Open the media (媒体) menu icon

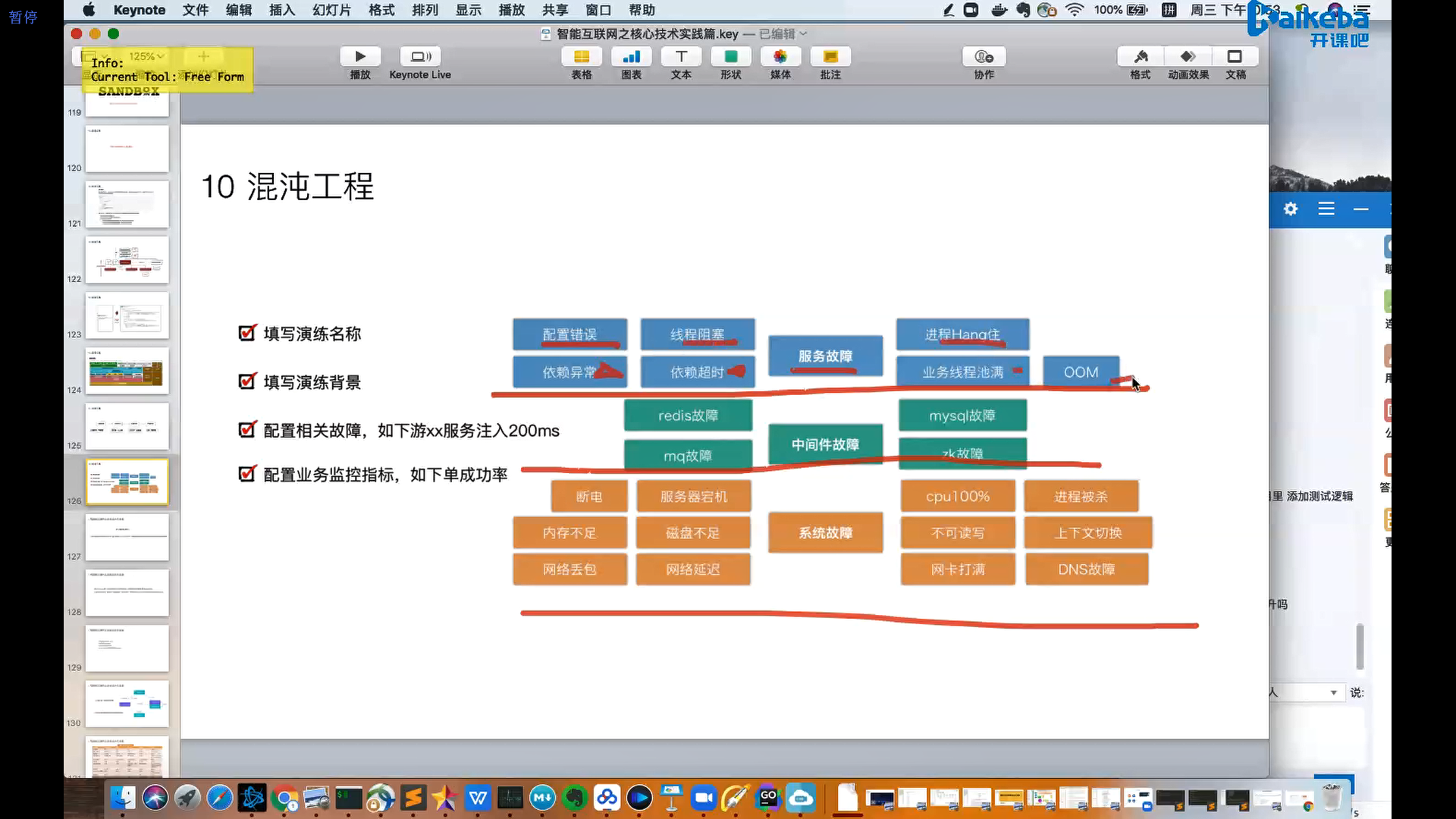(780, 57)
